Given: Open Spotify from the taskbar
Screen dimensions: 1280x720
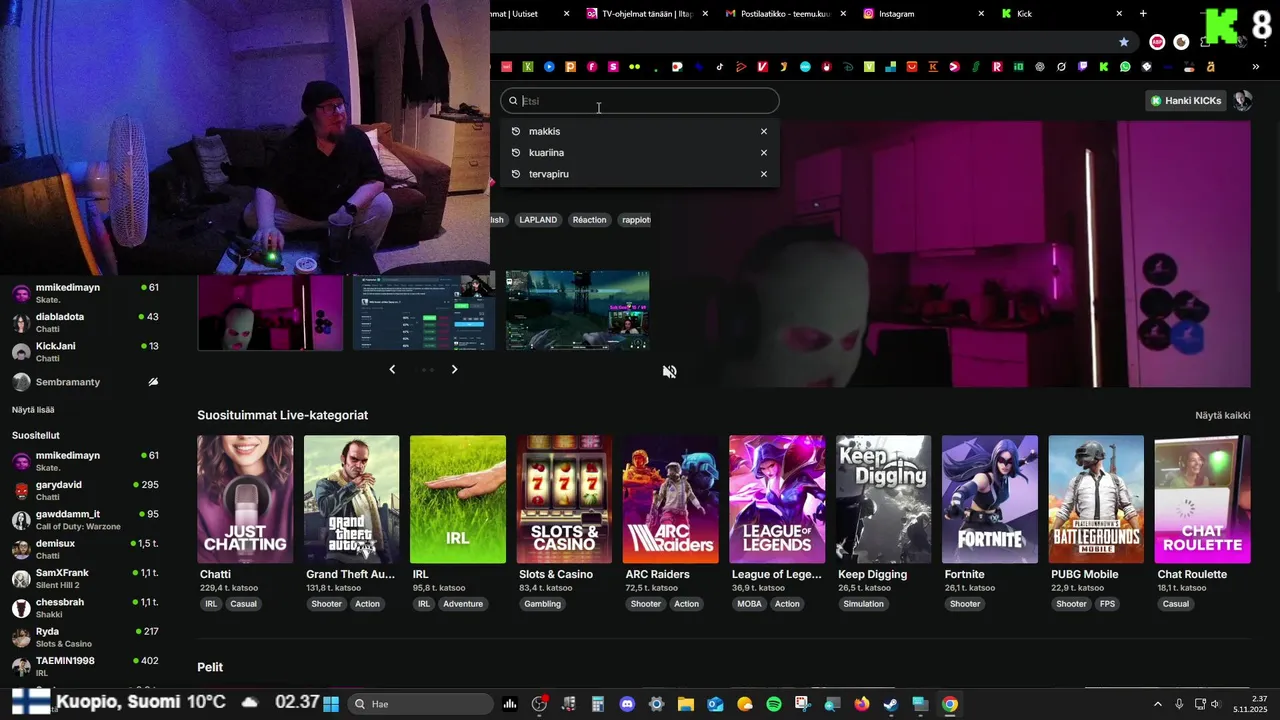Looking at the screenshot, I should point(774,704).
